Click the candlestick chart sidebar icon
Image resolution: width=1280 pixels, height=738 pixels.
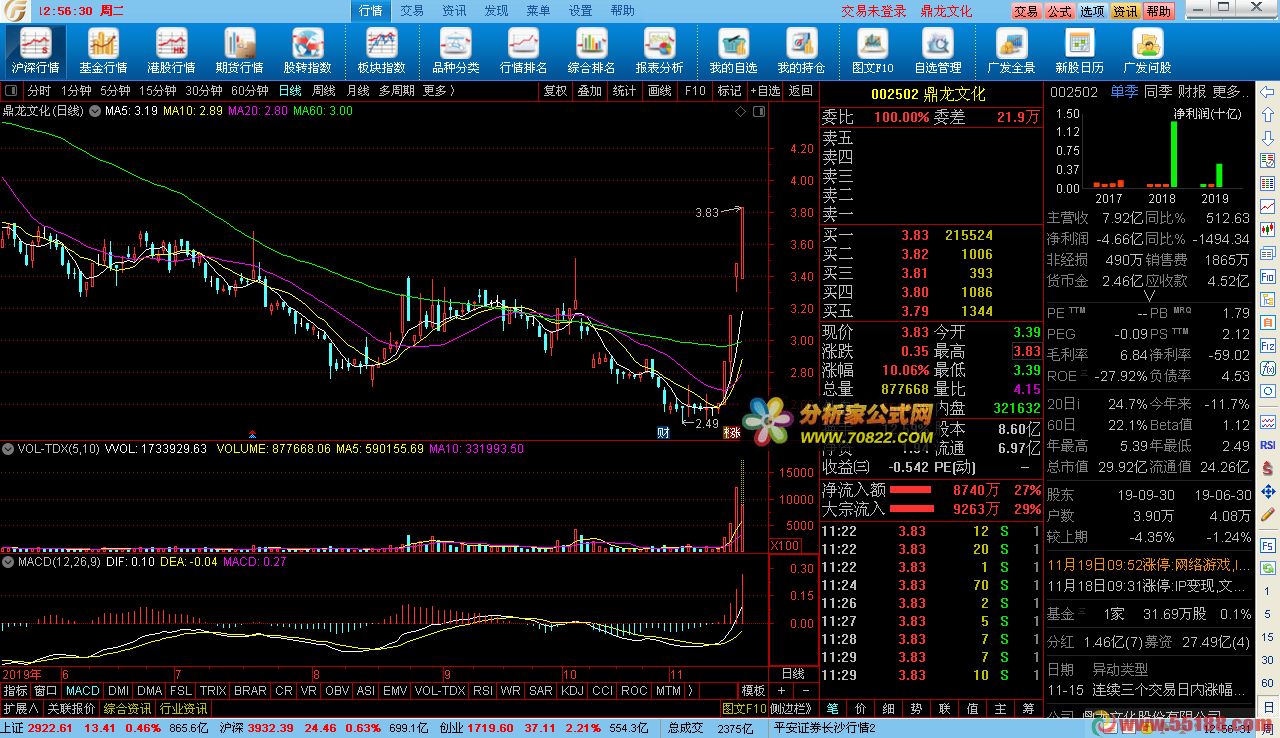click(1267, 229)
